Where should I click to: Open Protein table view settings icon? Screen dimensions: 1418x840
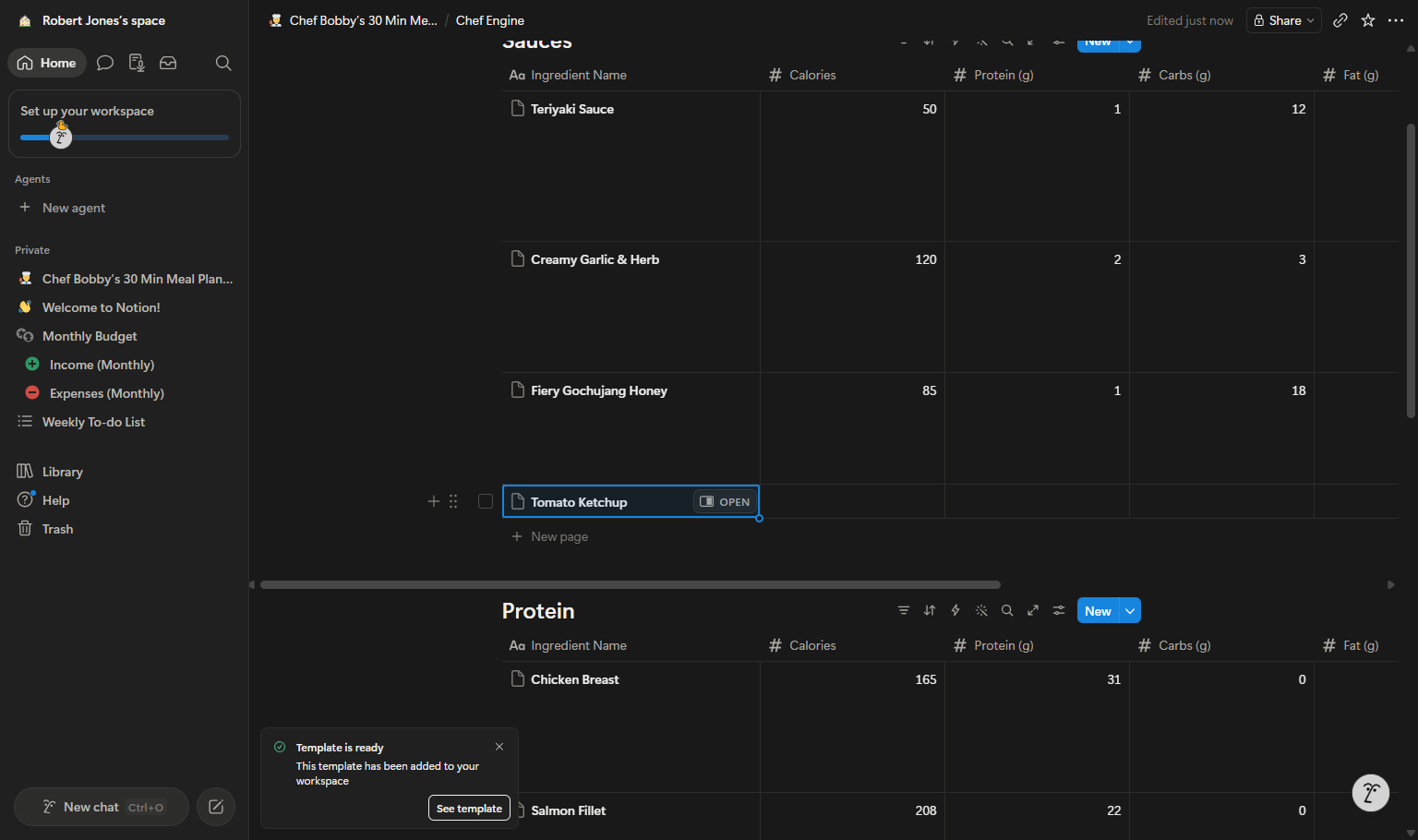1059,610
